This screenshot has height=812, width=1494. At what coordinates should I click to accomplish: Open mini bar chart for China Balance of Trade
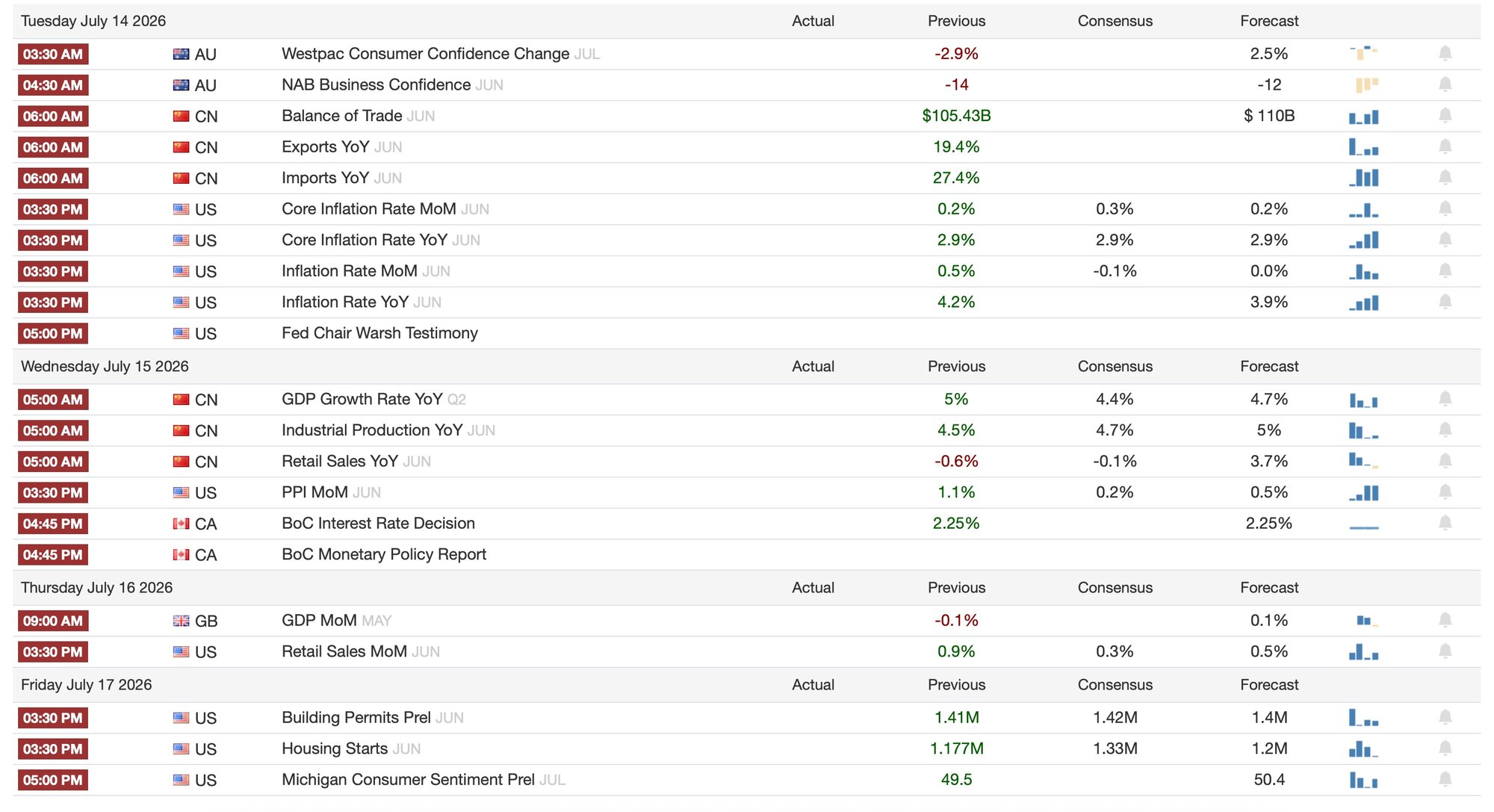(1363, 117)
